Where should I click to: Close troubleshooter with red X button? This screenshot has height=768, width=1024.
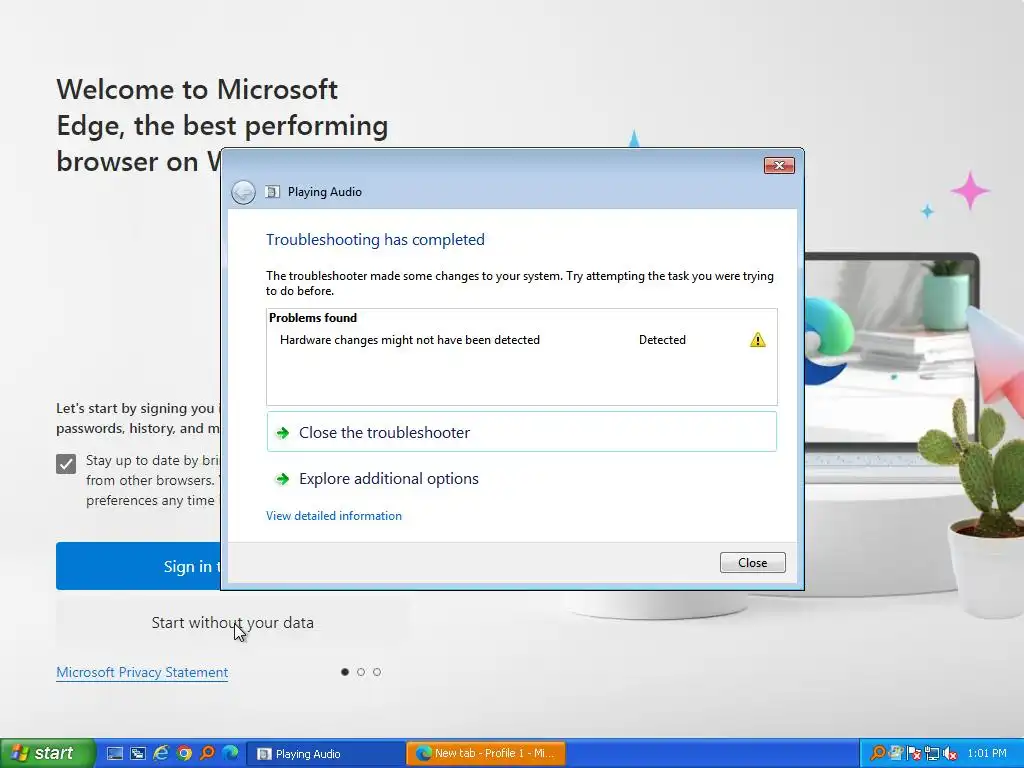coord(779,166)
